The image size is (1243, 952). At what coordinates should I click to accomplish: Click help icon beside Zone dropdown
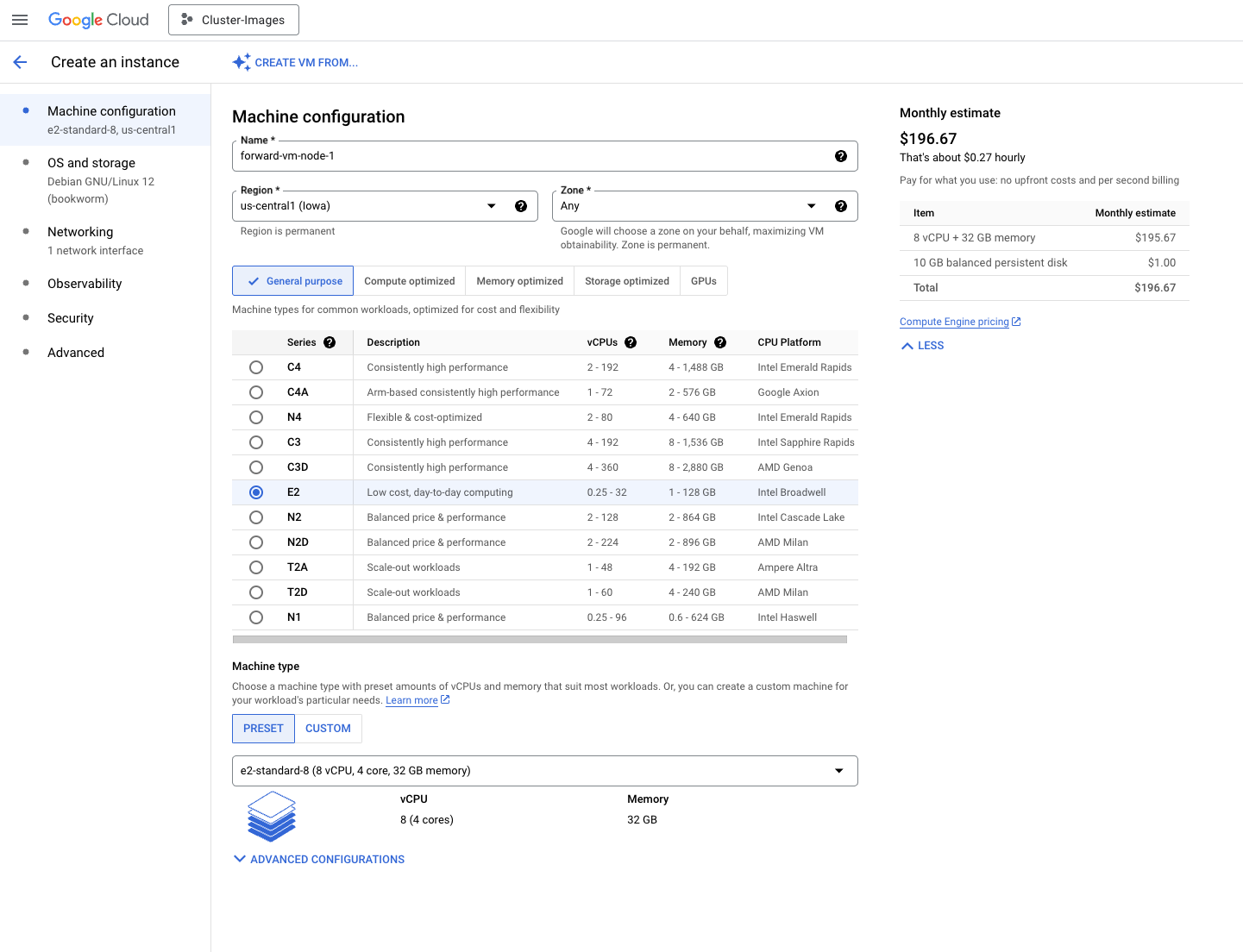[840, 206]
